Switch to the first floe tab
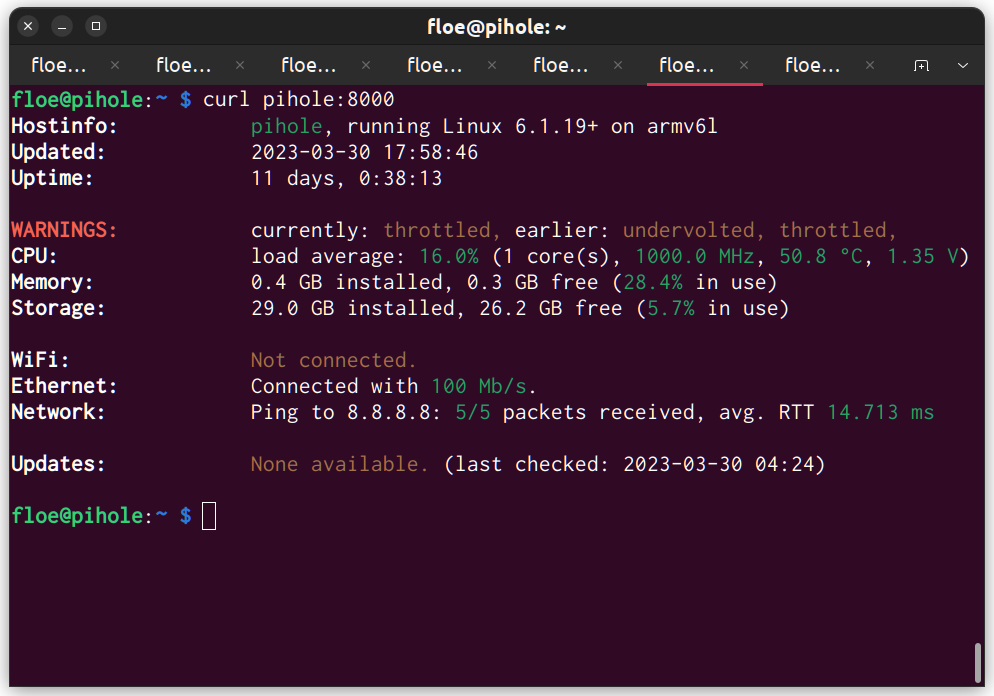Viewport: 994px width, 696px height. [x=58, y=65]
